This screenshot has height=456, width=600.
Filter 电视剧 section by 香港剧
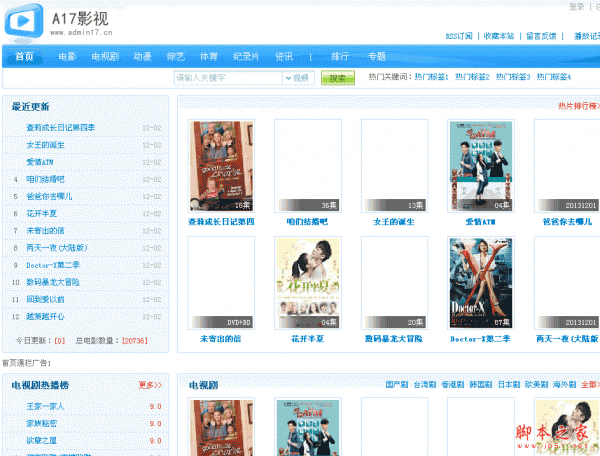pos(453,384)
